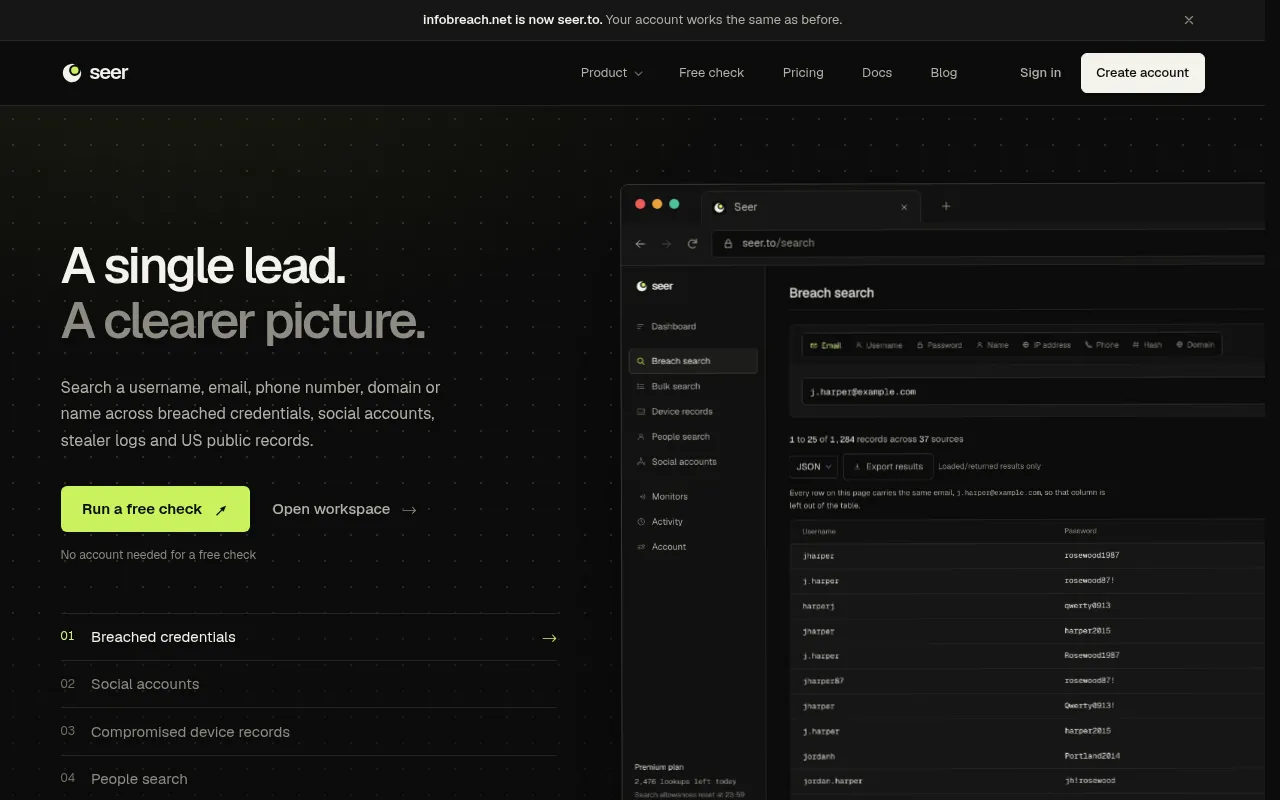Click the Export results button
The height and width of the screenshot is (800, 1280).
pos(888,466)
